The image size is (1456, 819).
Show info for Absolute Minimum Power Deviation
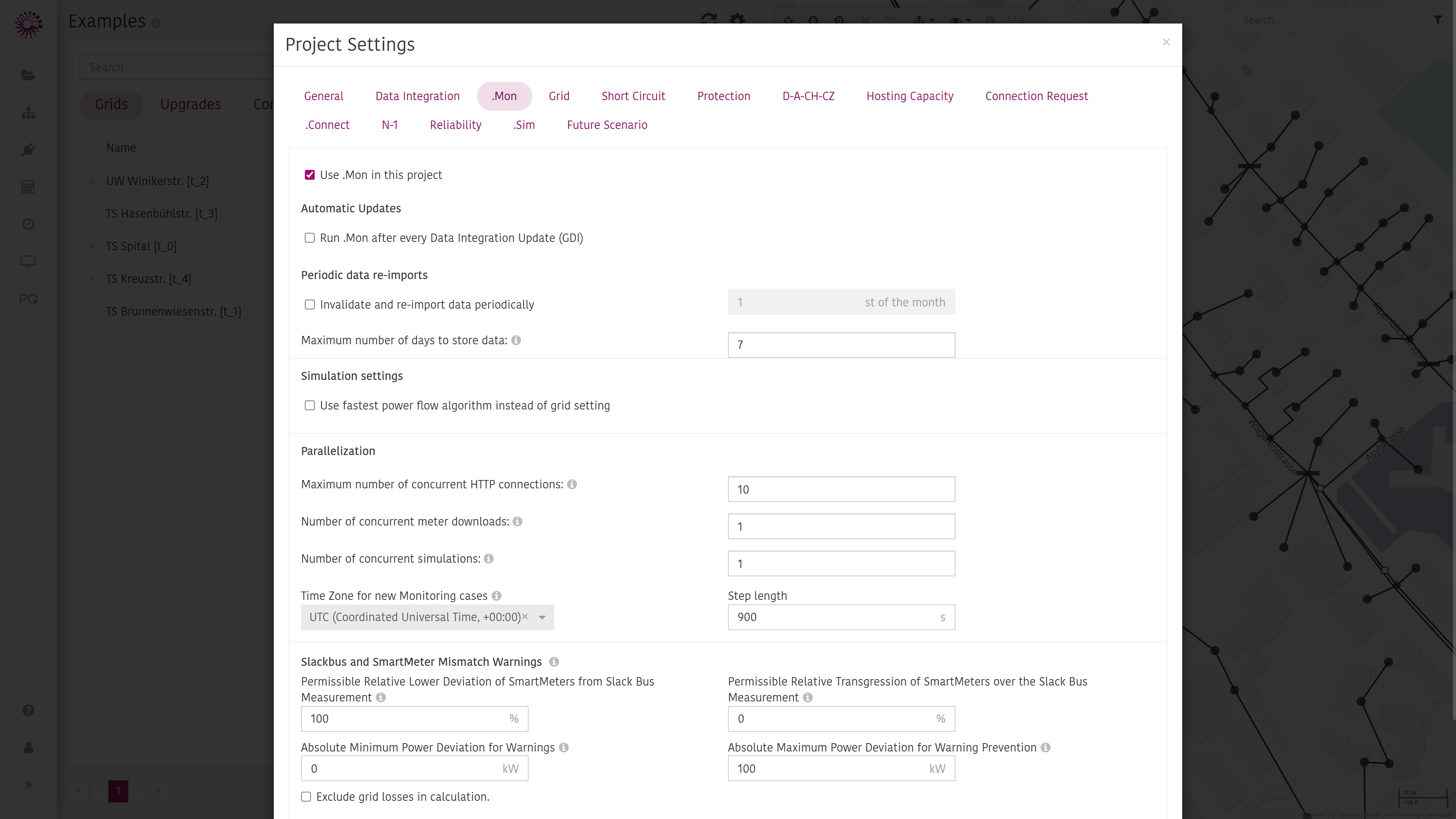click(563, 748)
